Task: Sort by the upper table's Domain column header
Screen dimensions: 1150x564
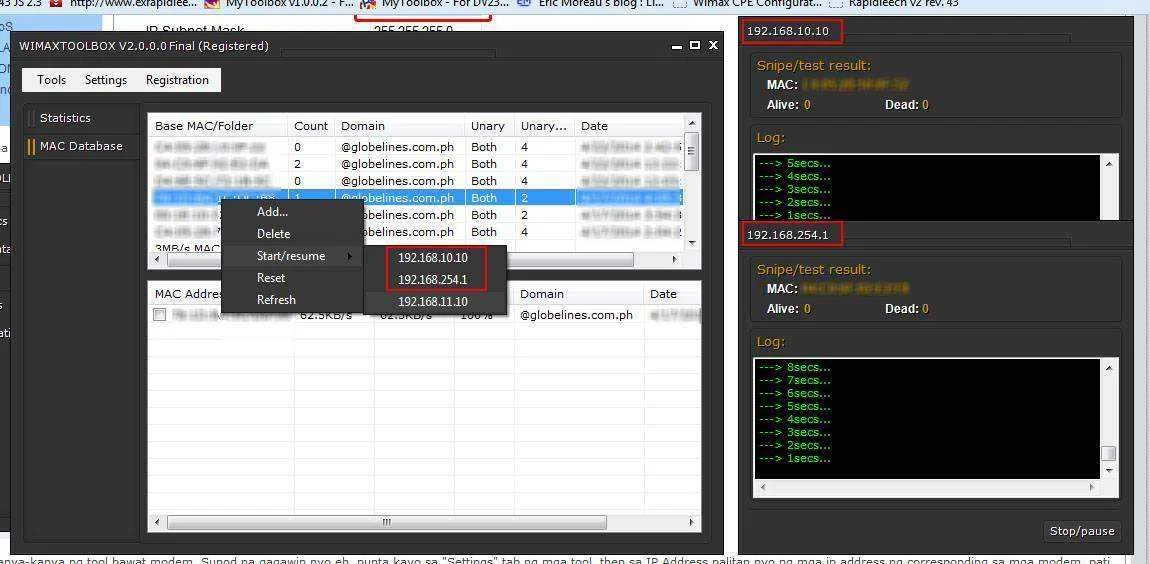Action: click(400, 126)
